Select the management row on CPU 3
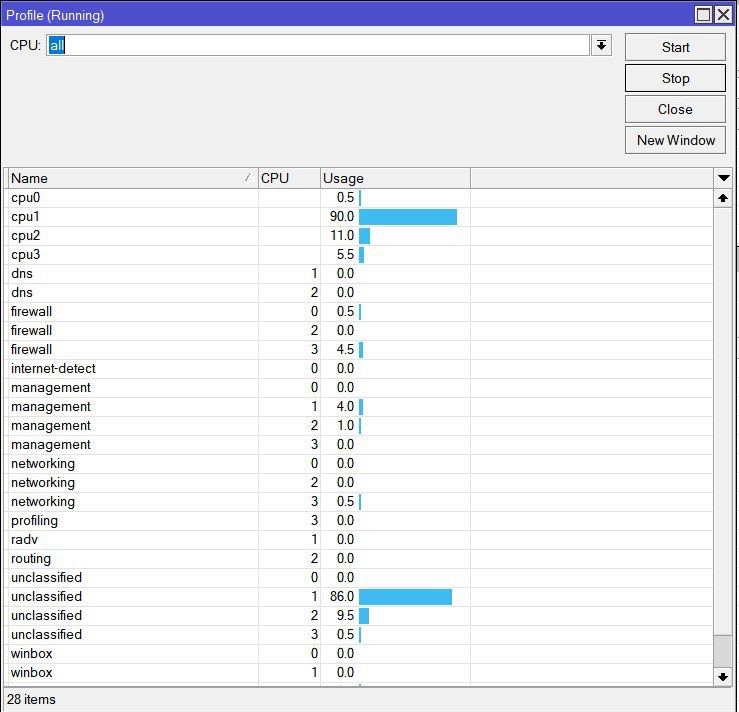 (x=361, y=445)
